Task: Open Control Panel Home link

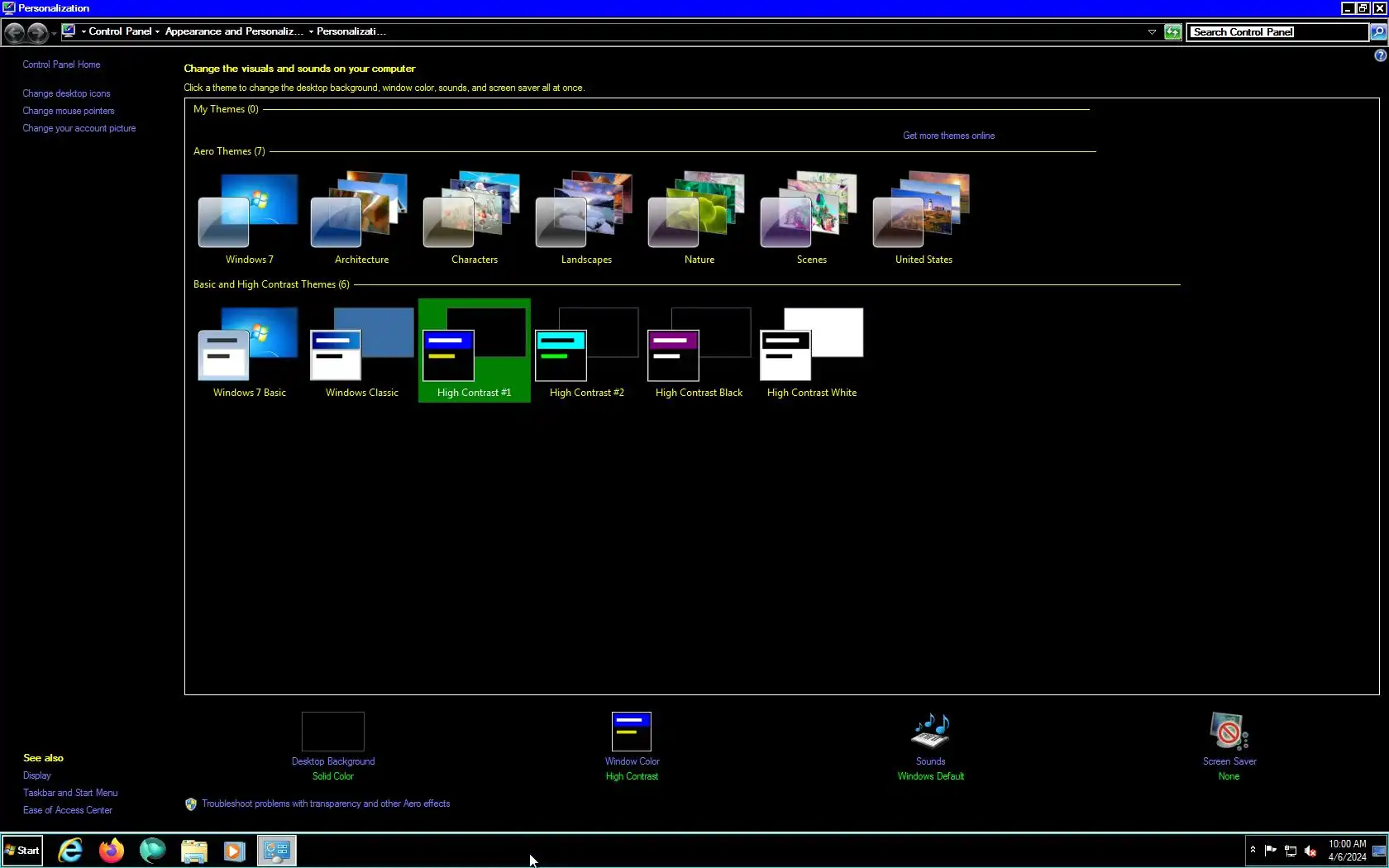Action: coord(61,64)
